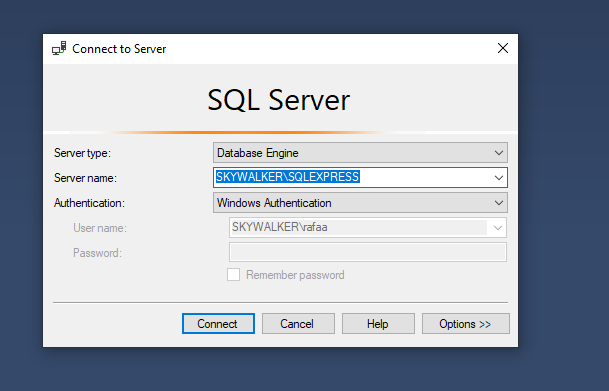Close the Connect to Server dialog
The image size is (609, 391).
coord(503,48)
